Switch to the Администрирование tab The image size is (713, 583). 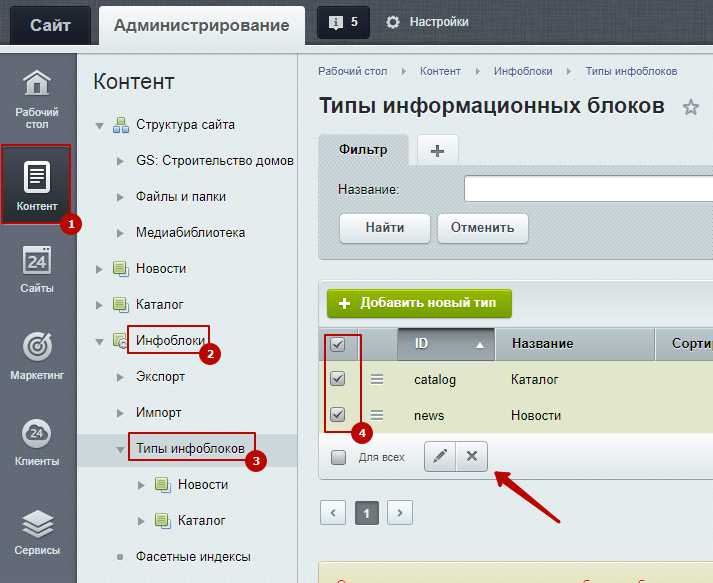tap(201, 25)
